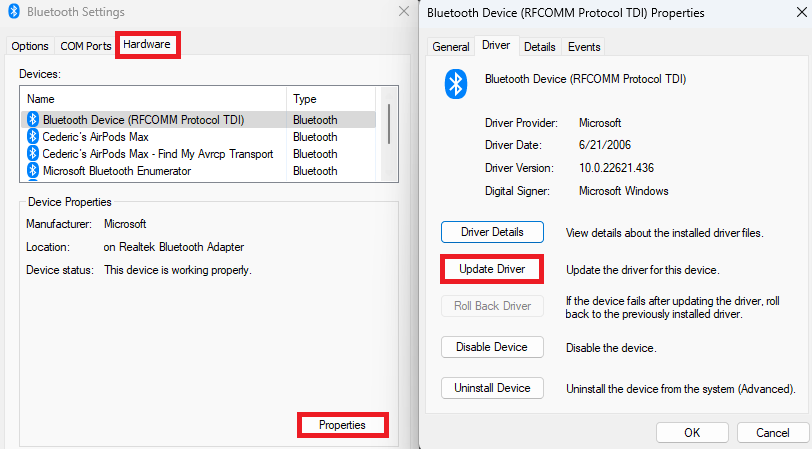Confirm with the OK button
The height and width of the screenshot is (449, 812).
692,432
